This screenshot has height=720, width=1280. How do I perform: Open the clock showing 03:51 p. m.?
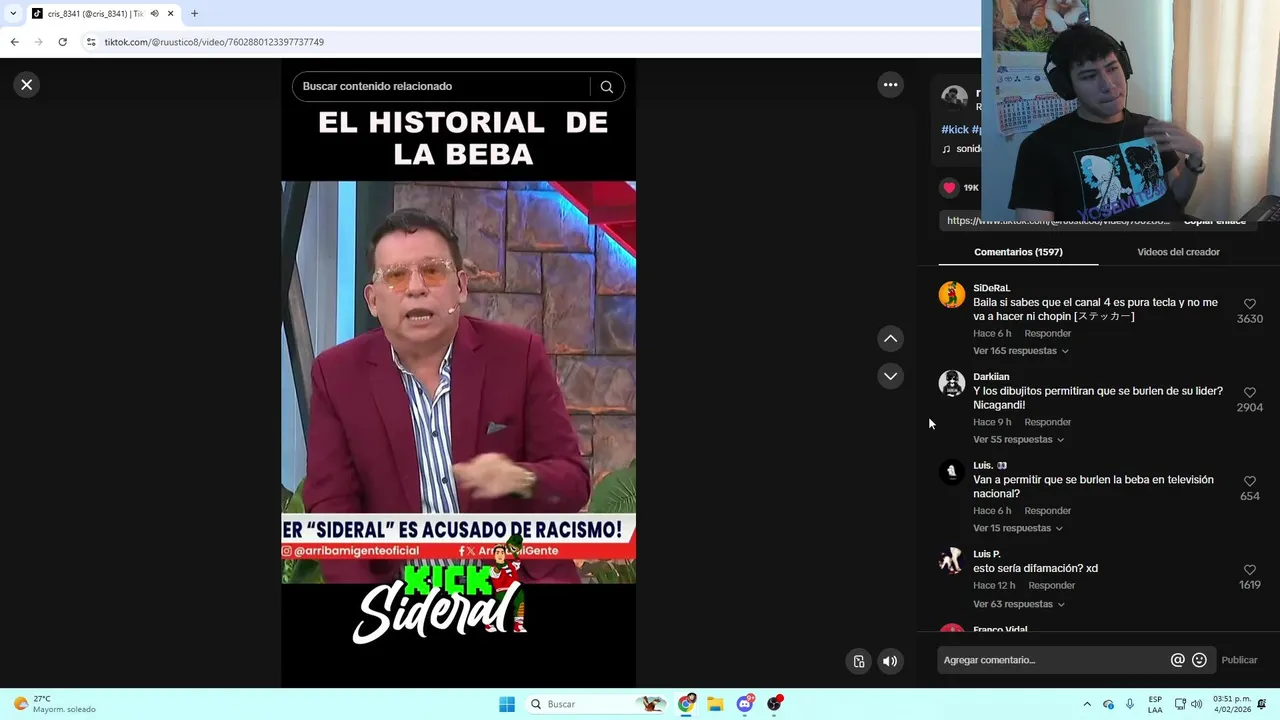(x=1231, y=704)
